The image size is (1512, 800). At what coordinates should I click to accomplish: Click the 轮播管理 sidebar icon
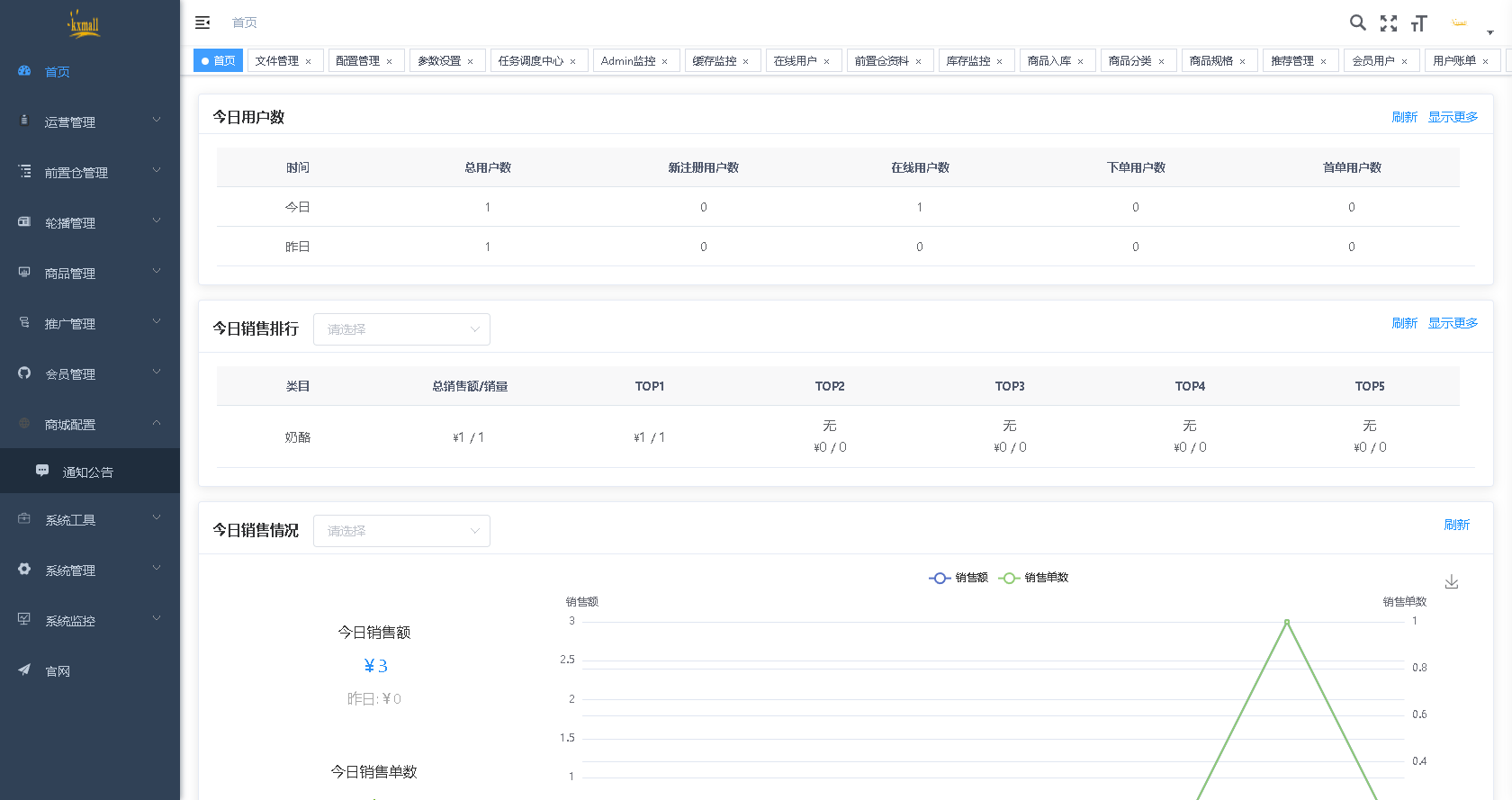tap(24, 221)
